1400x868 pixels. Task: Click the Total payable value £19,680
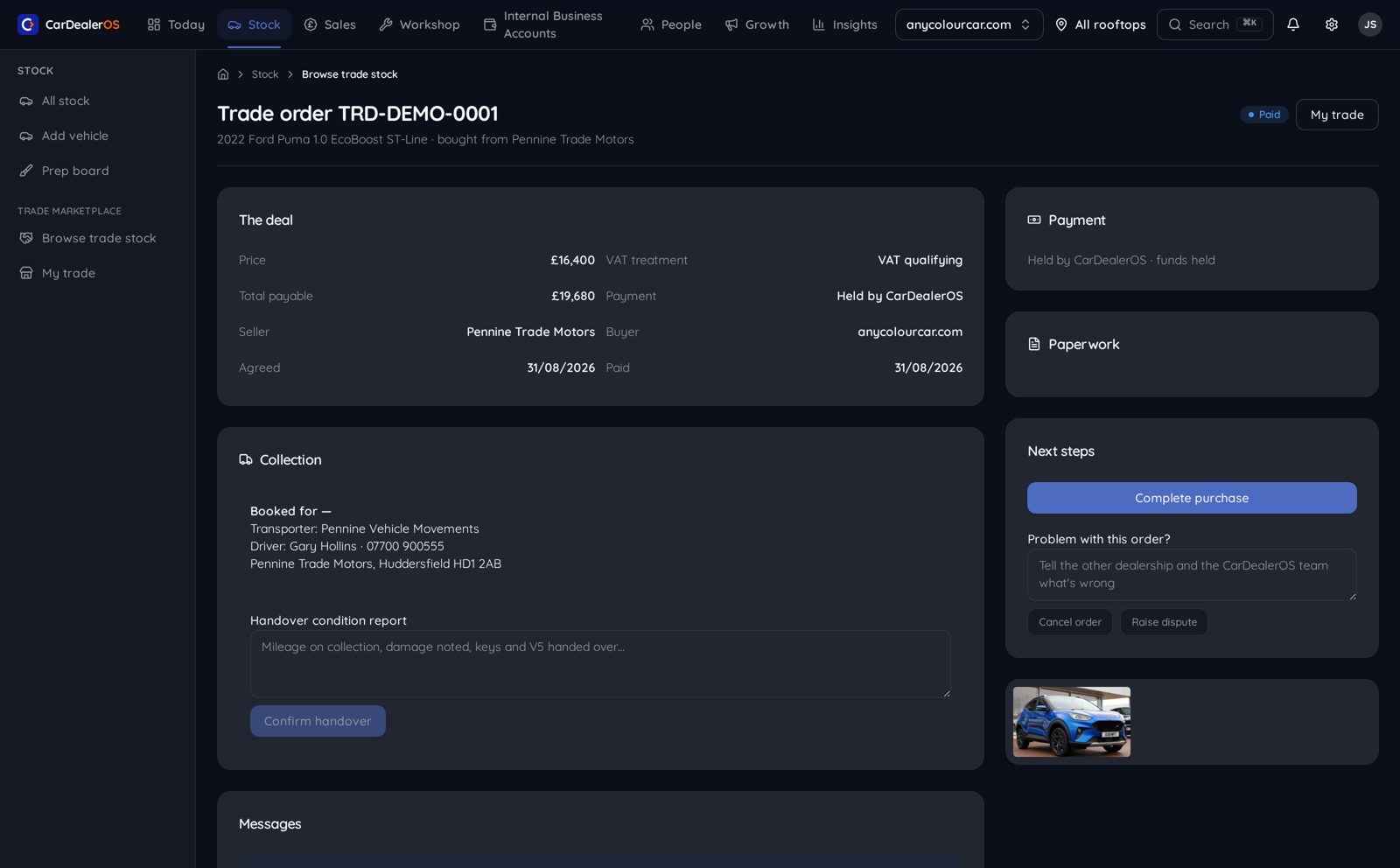pos(573,297)
